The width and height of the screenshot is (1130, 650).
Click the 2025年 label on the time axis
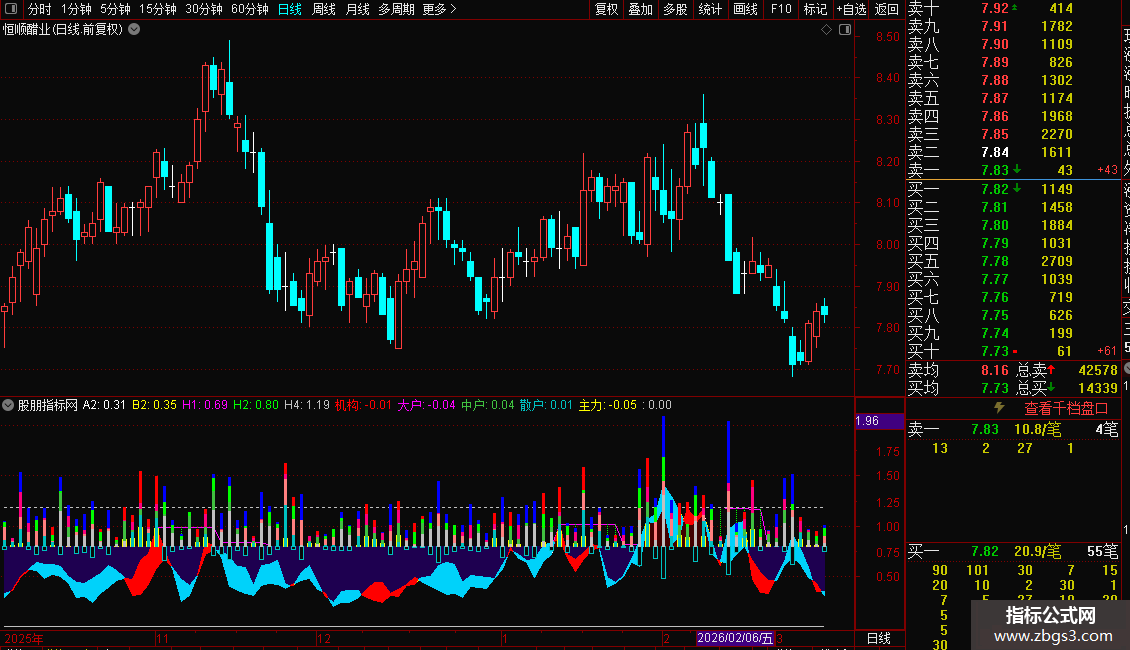24,638
